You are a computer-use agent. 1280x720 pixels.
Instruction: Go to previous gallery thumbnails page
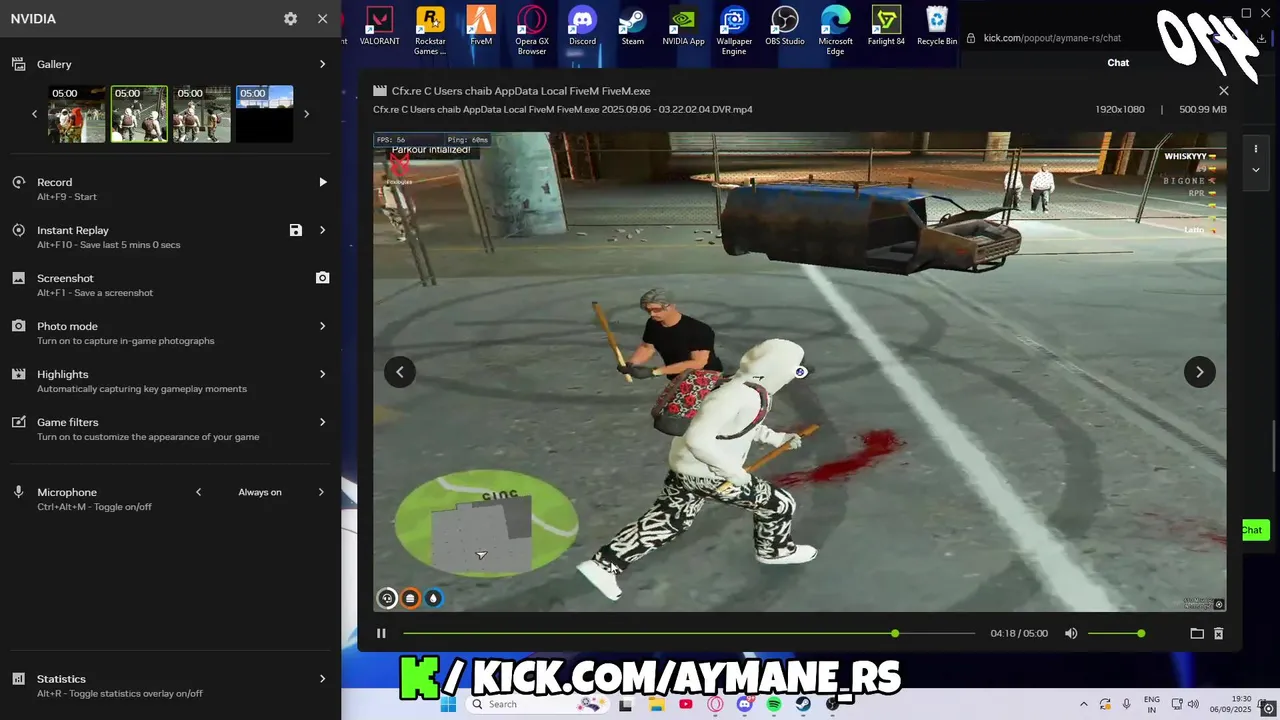(34, 114)
